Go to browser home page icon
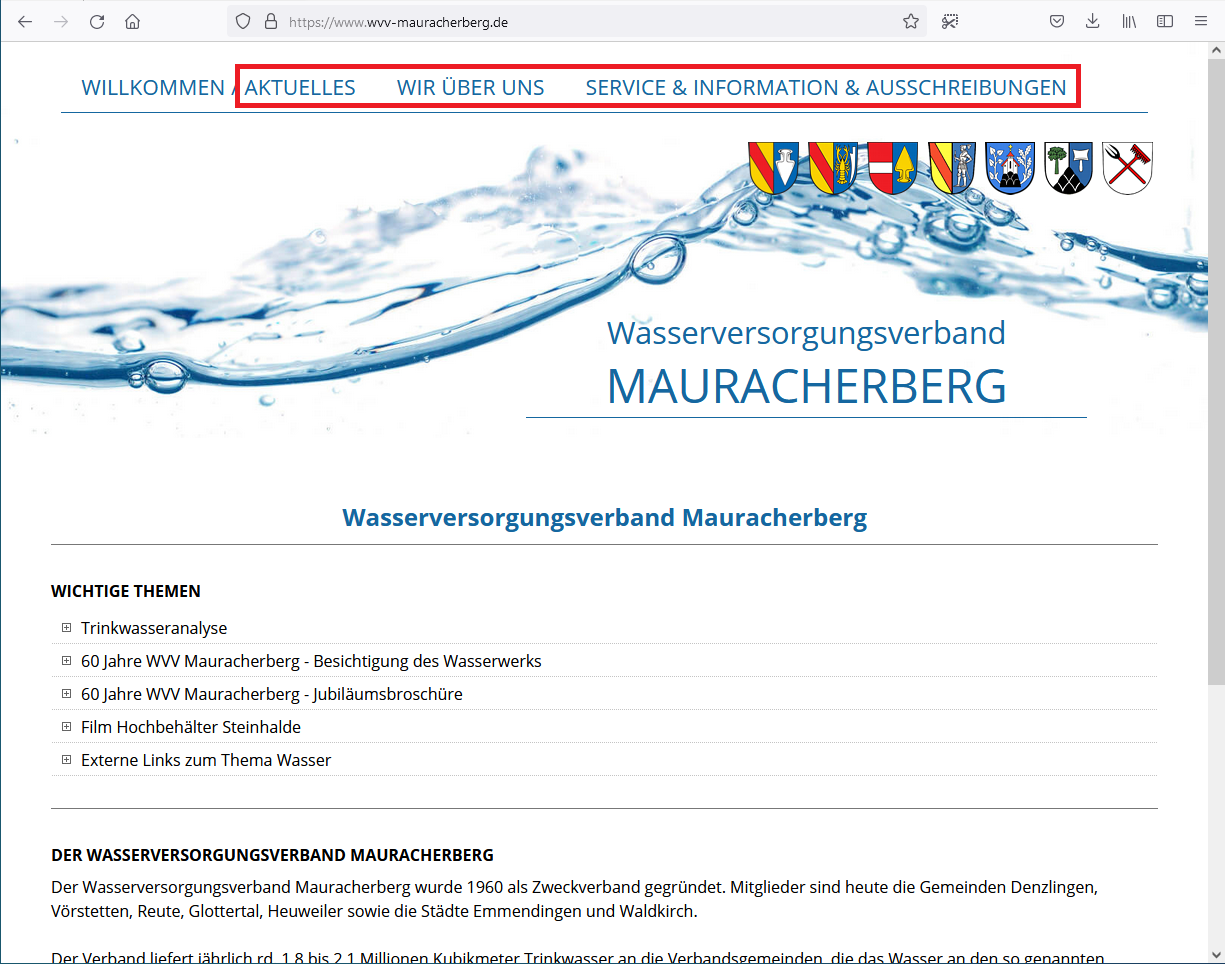 tap(133, 21)
